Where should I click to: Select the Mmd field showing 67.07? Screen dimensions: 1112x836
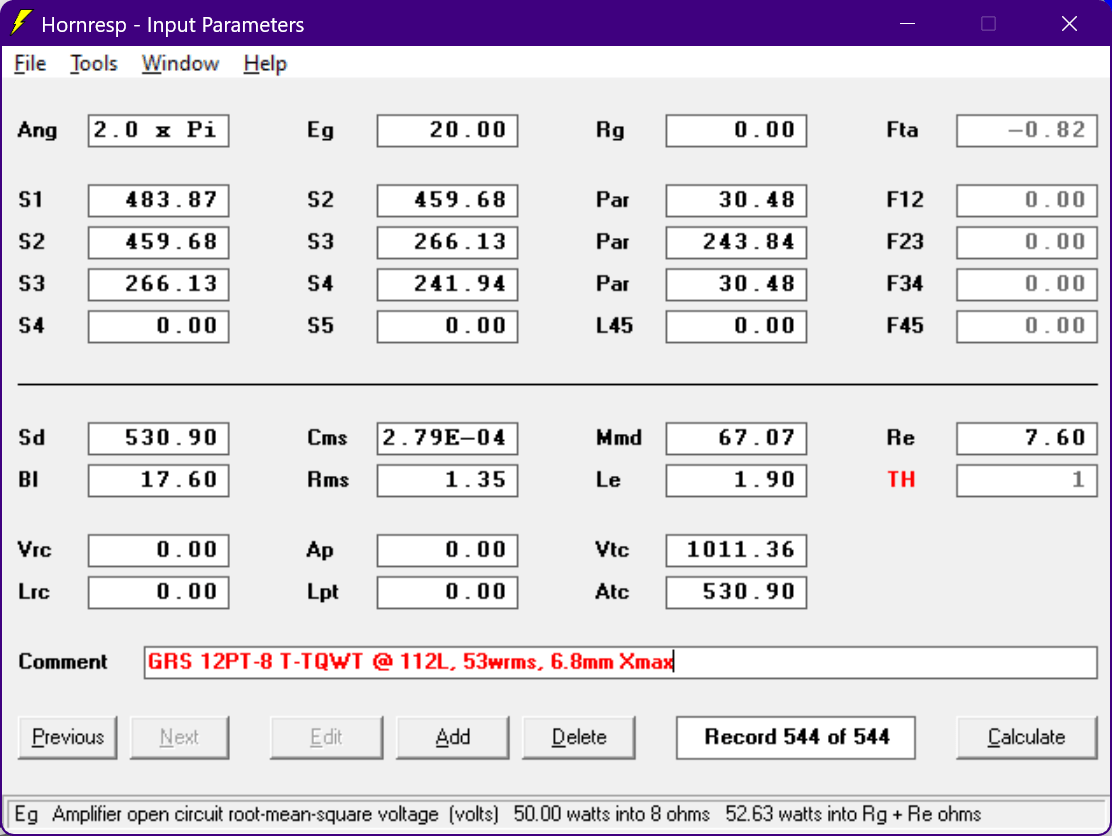tap(736, 438)
